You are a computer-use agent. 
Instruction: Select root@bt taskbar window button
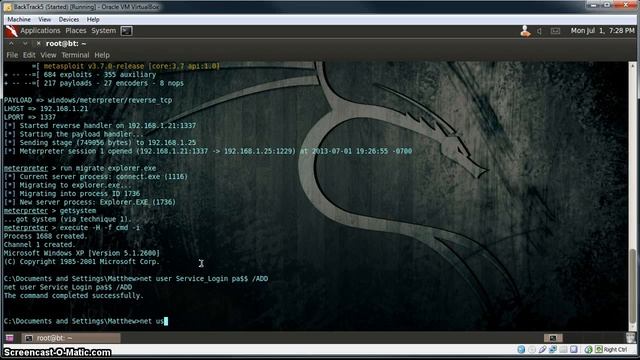click(x=71, y=338)
